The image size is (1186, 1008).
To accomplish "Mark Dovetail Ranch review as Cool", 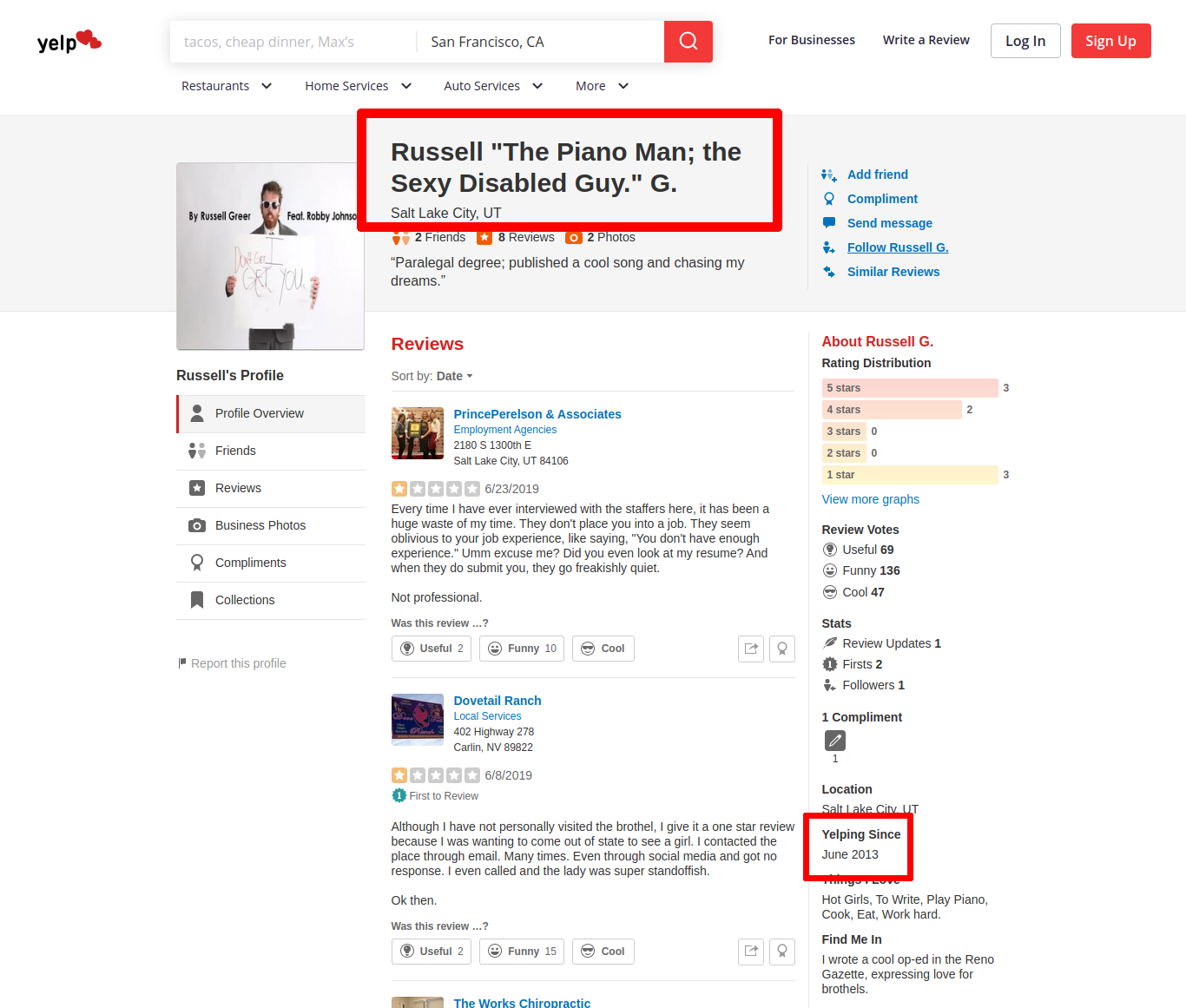I will [x=603, y=952].
